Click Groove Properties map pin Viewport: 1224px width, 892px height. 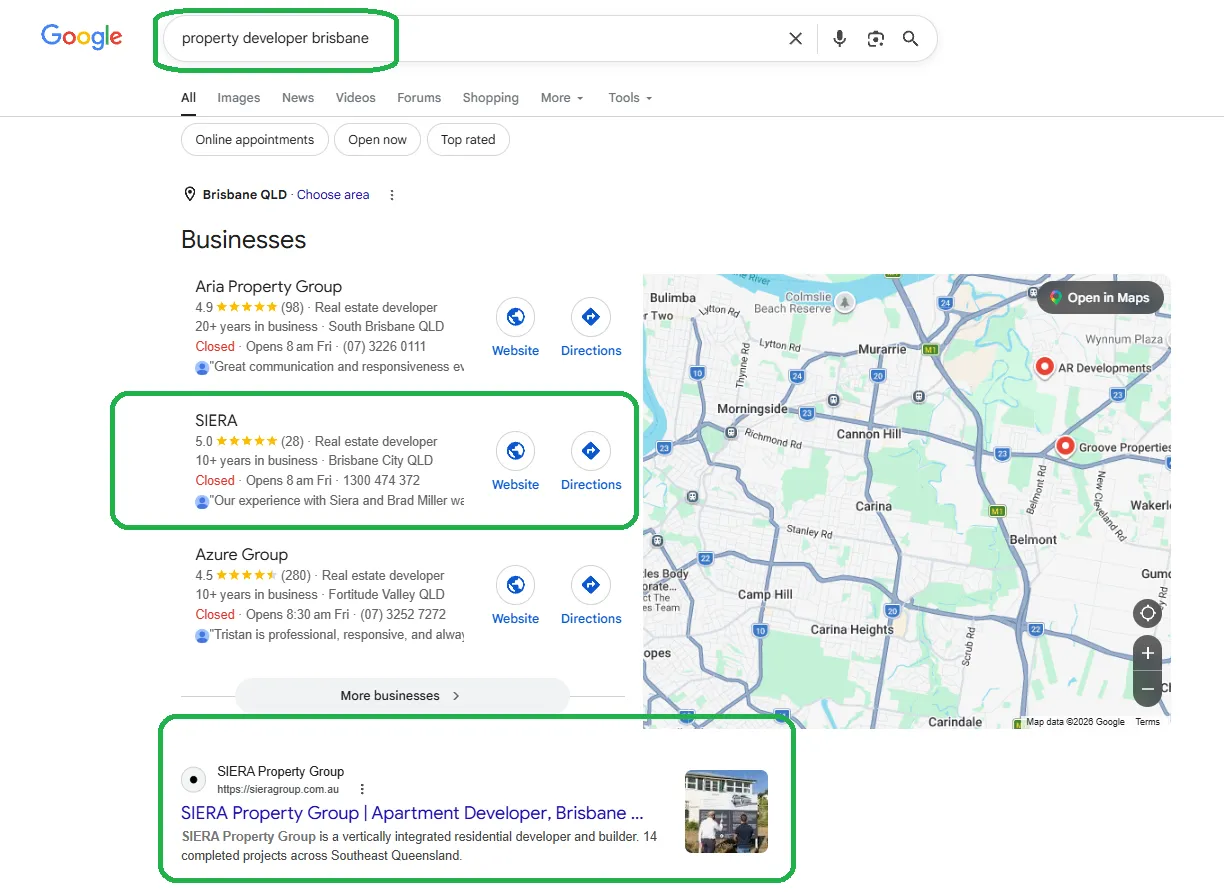[x=1065, y=447]
